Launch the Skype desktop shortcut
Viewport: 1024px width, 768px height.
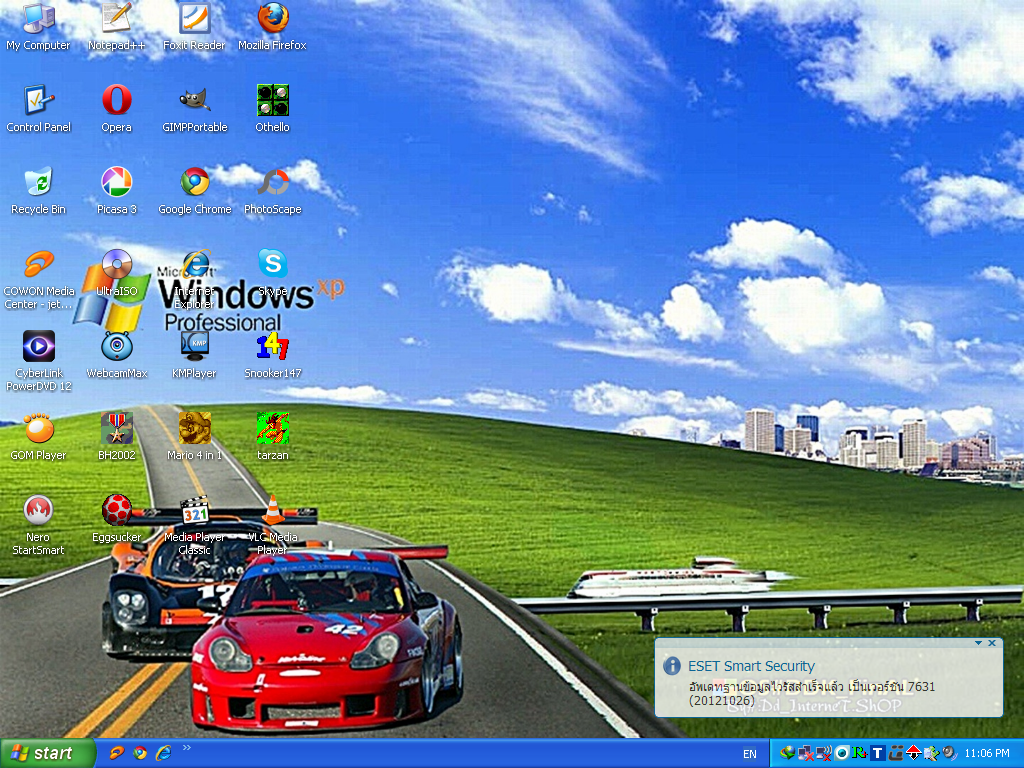pyautogui.click(x=272, y=273)
